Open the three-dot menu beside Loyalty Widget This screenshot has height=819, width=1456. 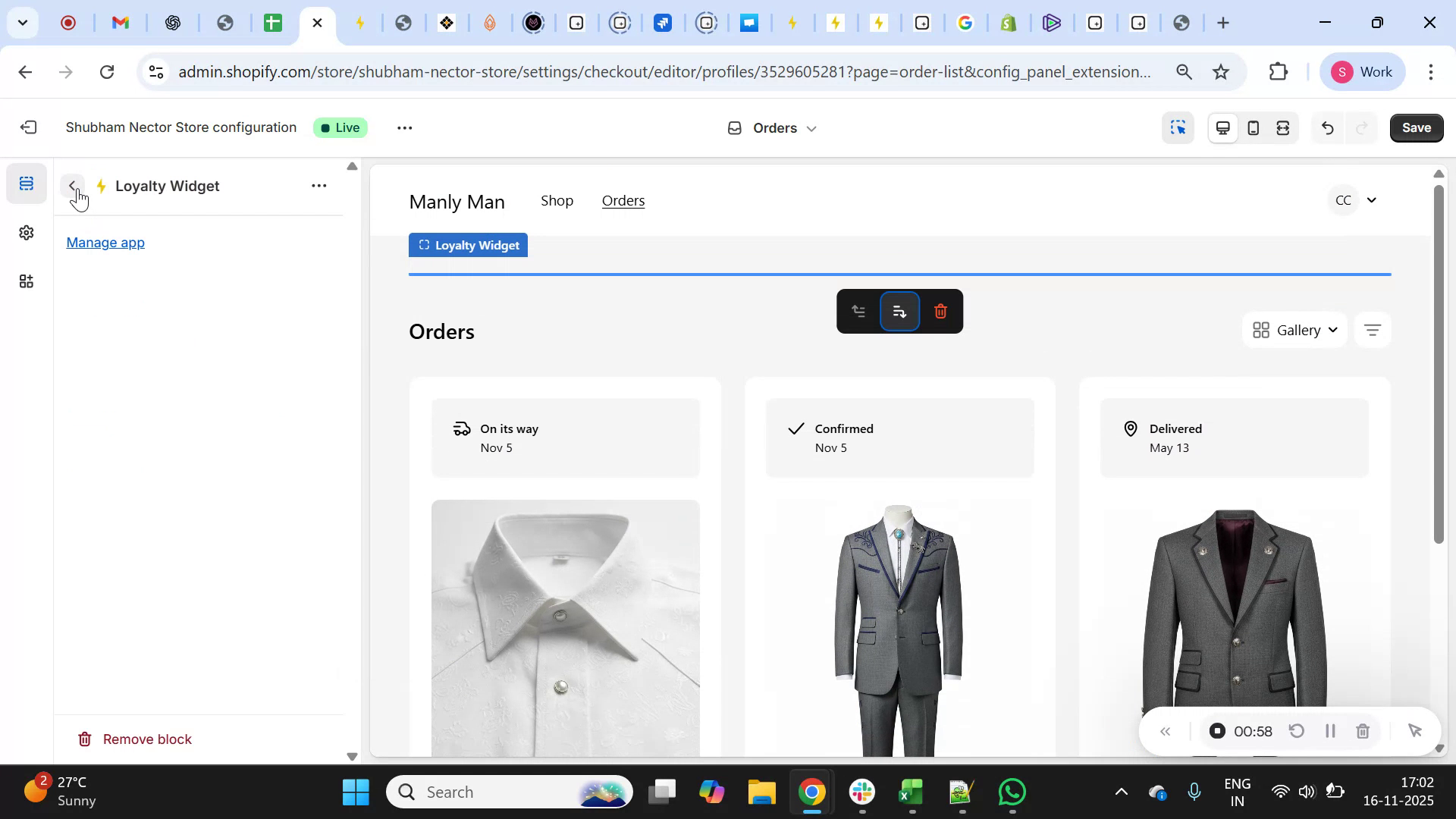tap(318, 186)
